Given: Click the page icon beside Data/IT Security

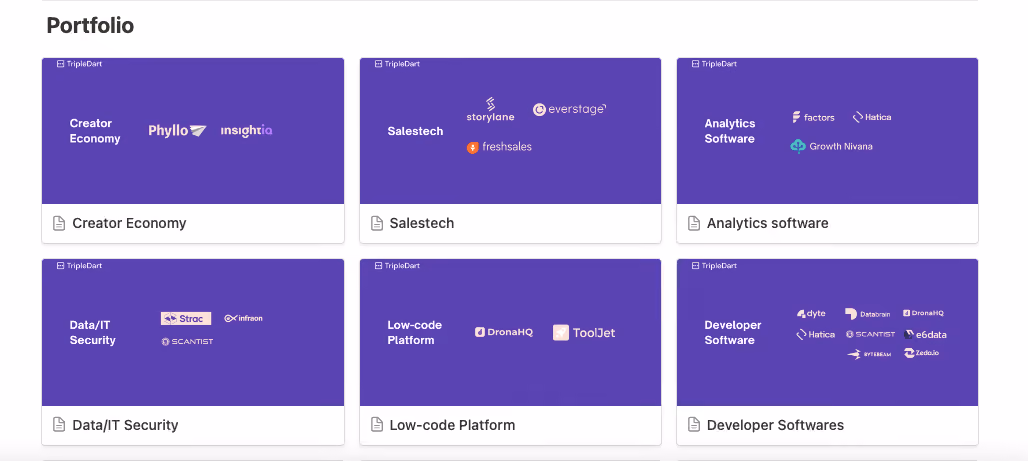Looking at the screenshot, I should [59, 425].
